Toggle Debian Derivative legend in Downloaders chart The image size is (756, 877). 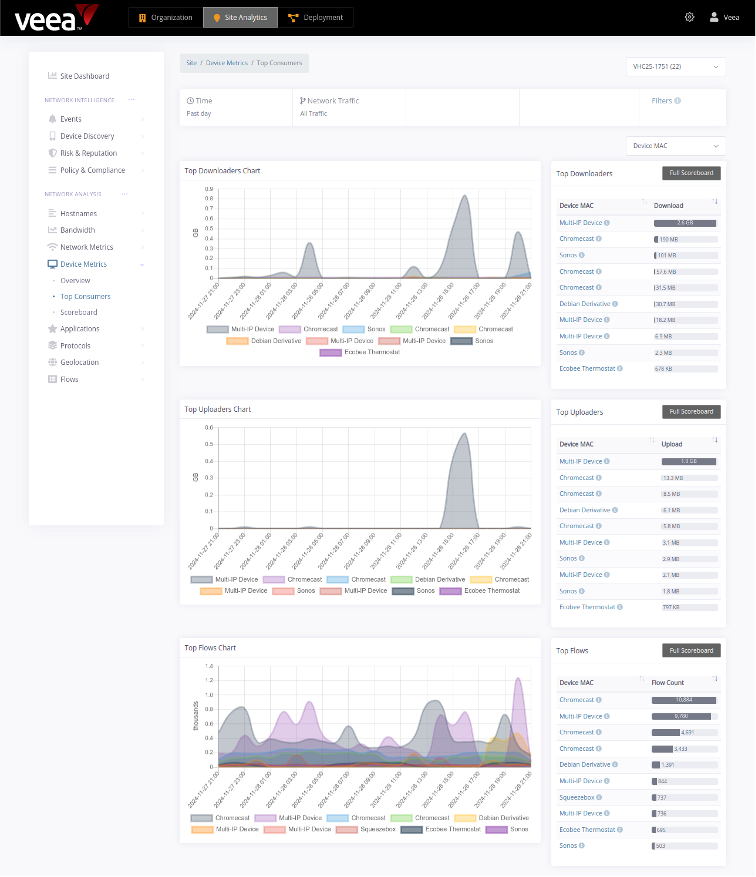(x=264, y=341)
